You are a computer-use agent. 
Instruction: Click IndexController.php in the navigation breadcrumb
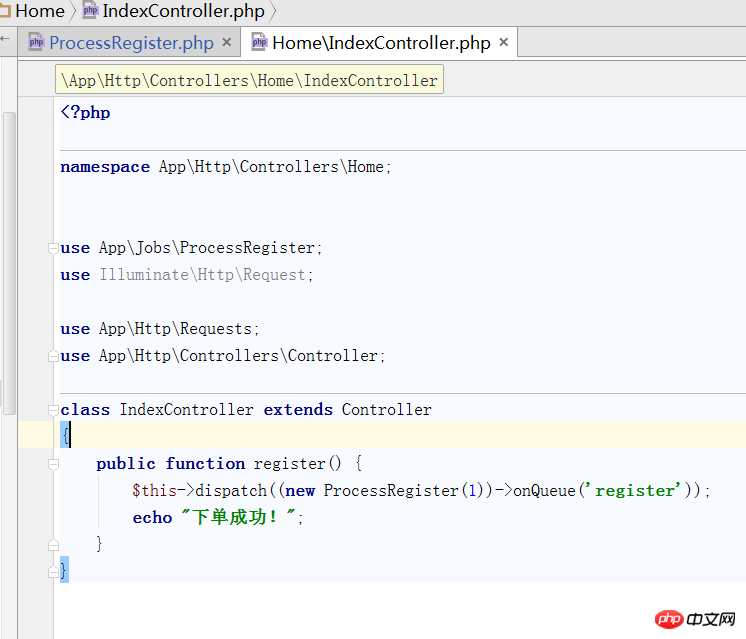[x=184, y=11]
